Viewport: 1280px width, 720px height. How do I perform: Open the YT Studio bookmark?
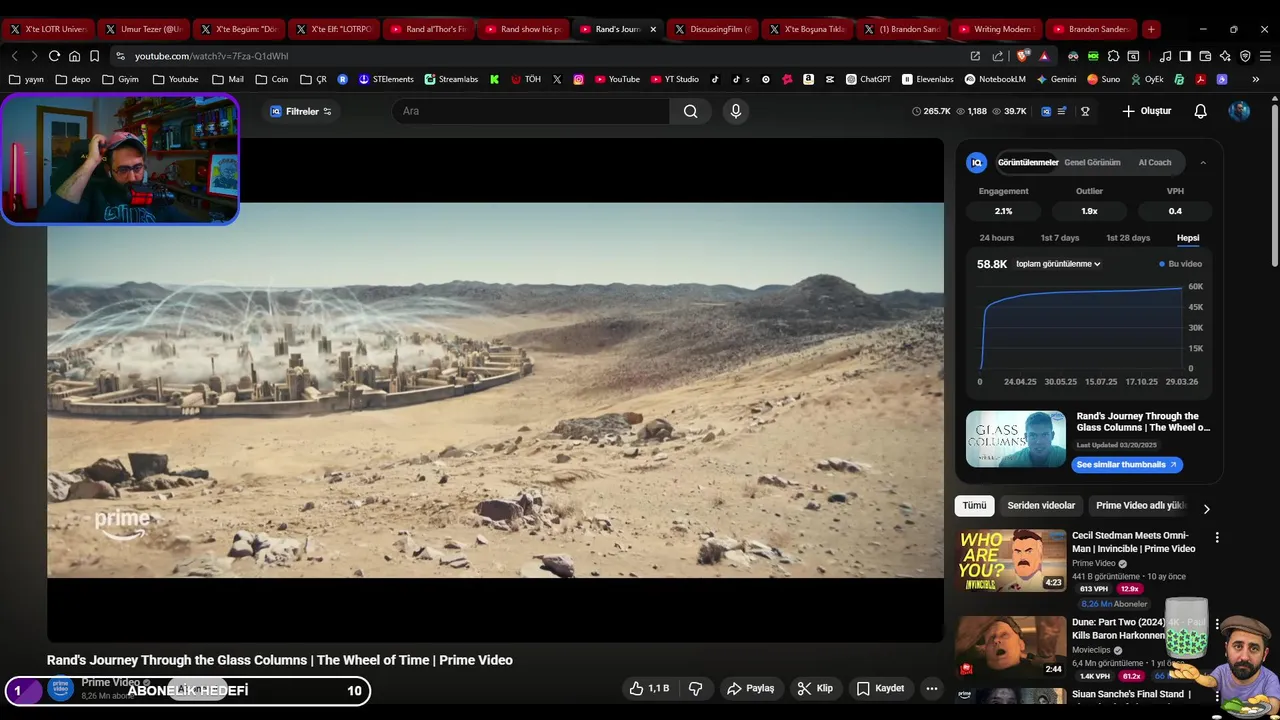click(x=675, y=79)
